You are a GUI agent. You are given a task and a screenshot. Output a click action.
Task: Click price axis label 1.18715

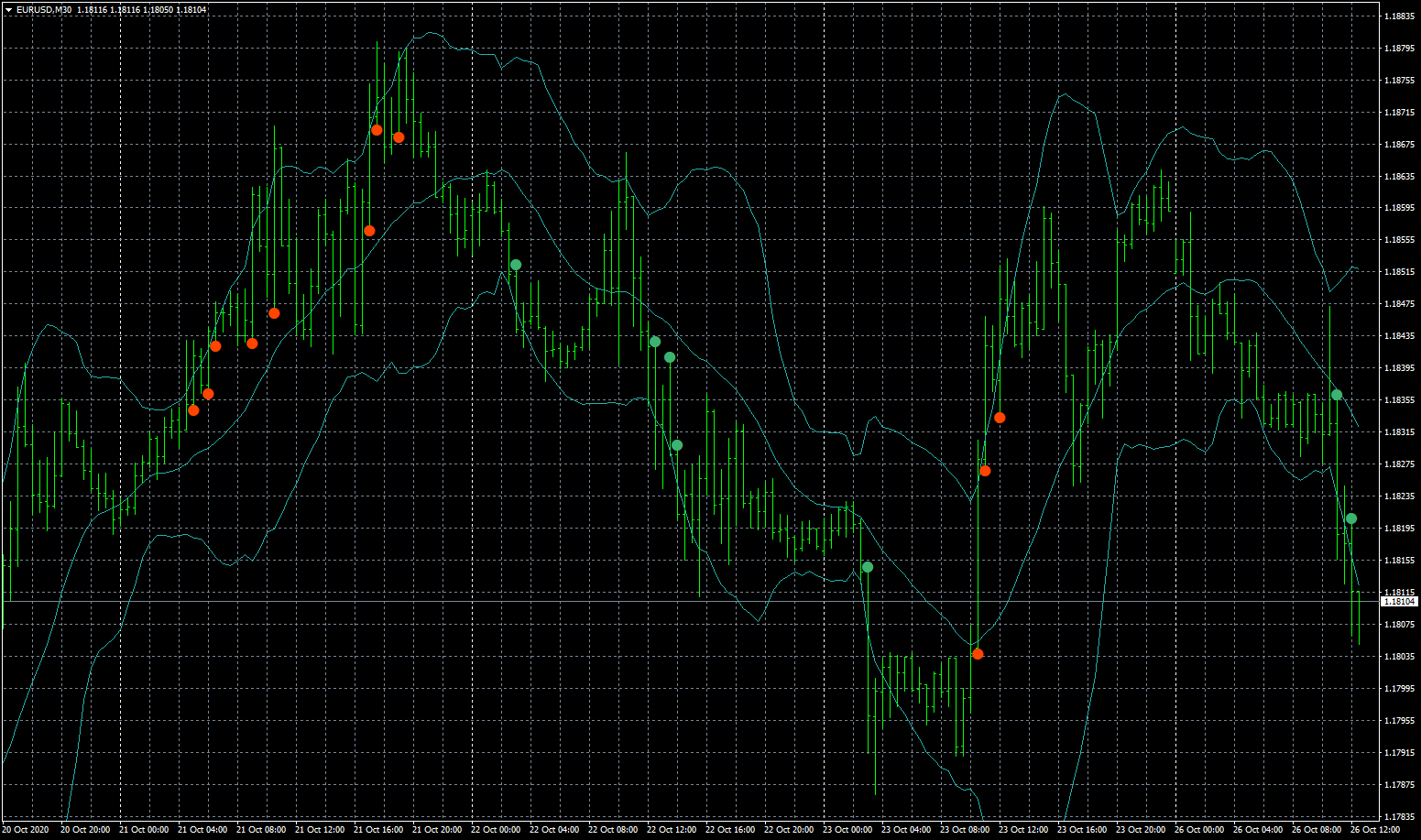[x=1398, y=113]
